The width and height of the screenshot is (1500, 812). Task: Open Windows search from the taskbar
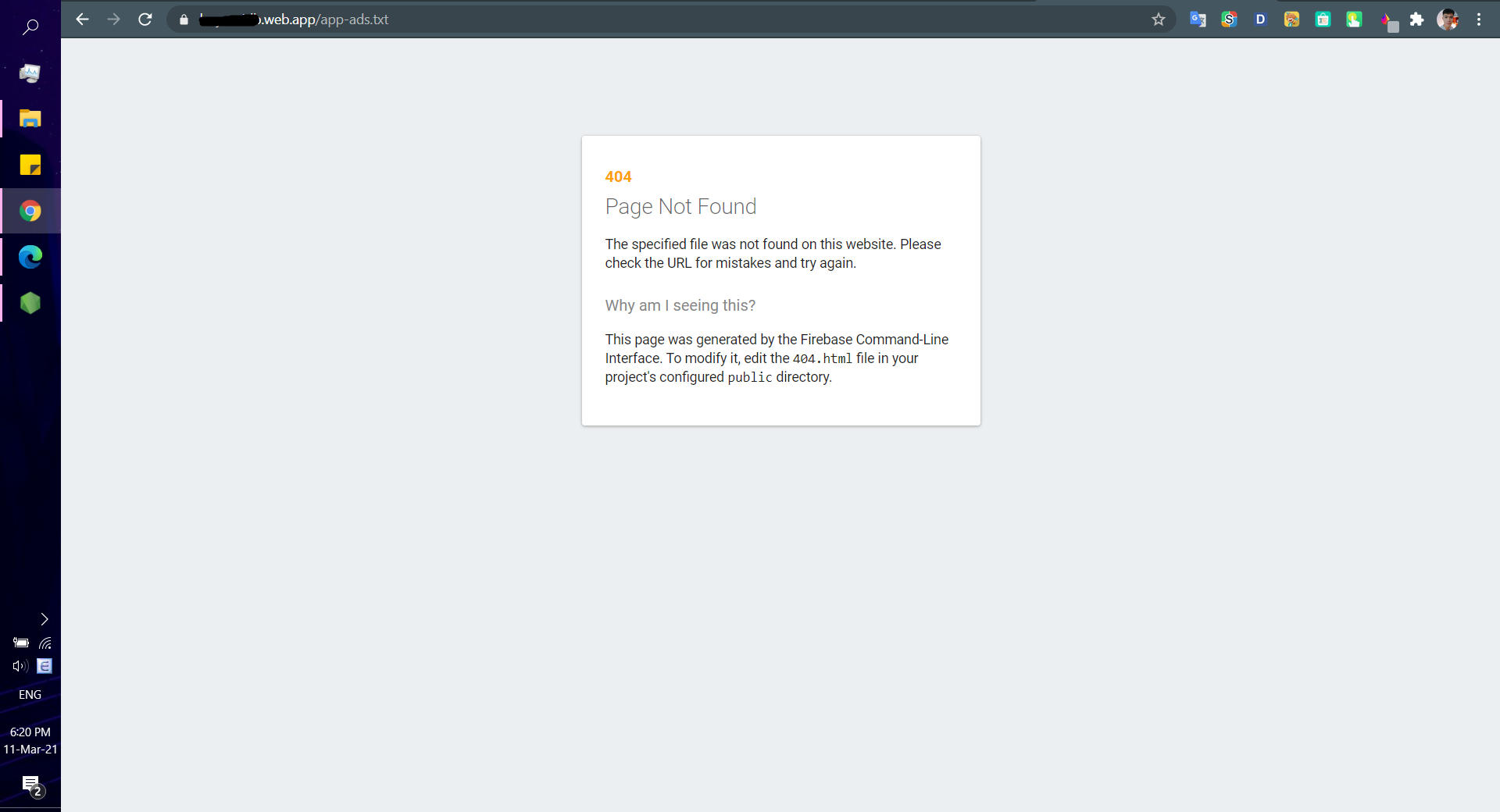[30, 27]
